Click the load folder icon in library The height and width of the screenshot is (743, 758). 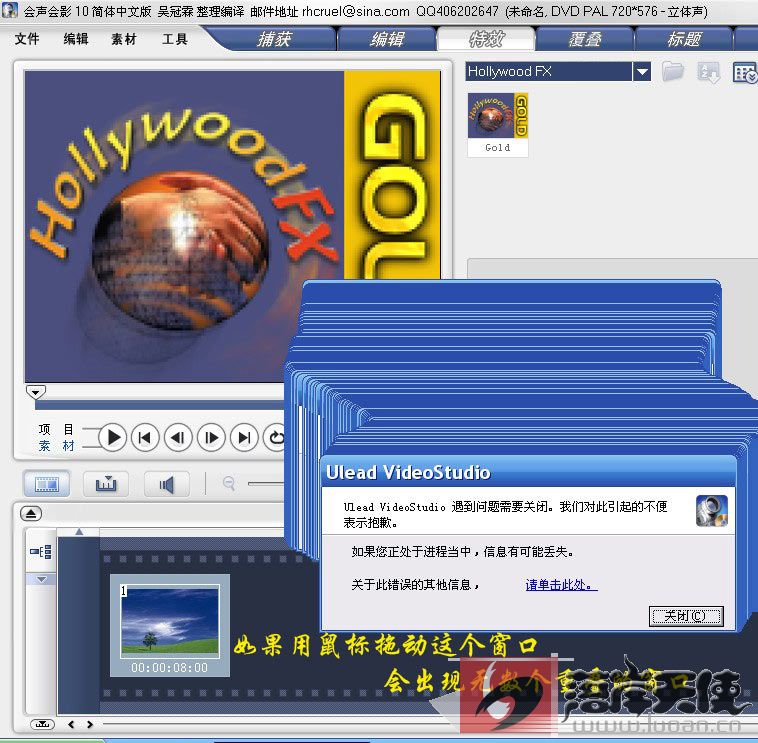point(672,72)
